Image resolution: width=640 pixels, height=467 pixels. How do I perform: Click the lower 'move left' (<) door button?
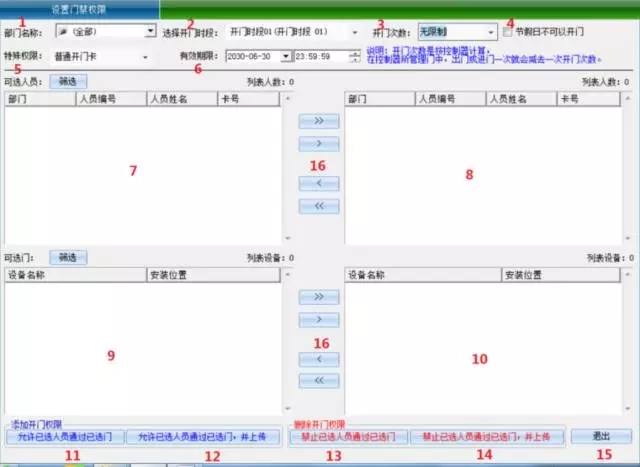(x=319, y=357)
